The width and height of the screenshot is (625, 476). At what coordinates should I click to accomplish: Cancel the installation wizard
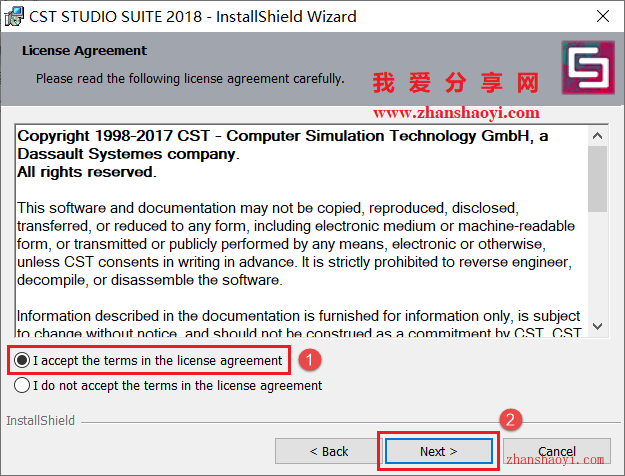[x=557, y=451]
